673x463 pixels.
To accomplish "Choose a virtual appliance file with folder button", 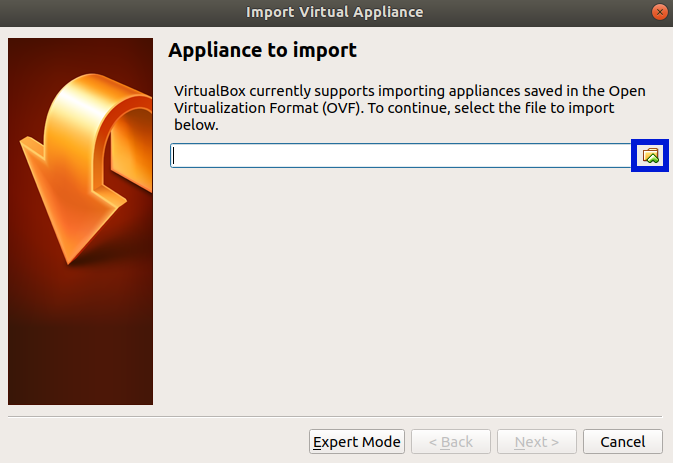I will point(650,155).
